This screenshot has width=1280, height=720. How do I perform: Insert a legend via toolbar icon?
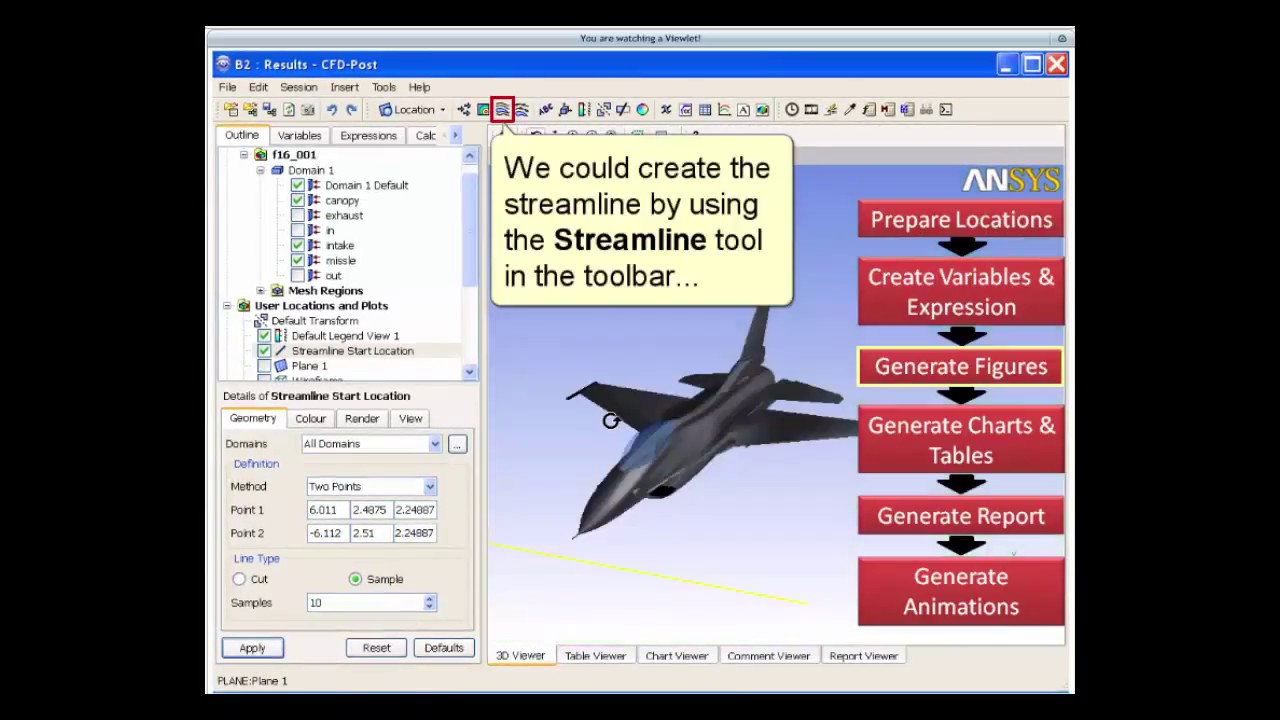[x=584, y=110]
